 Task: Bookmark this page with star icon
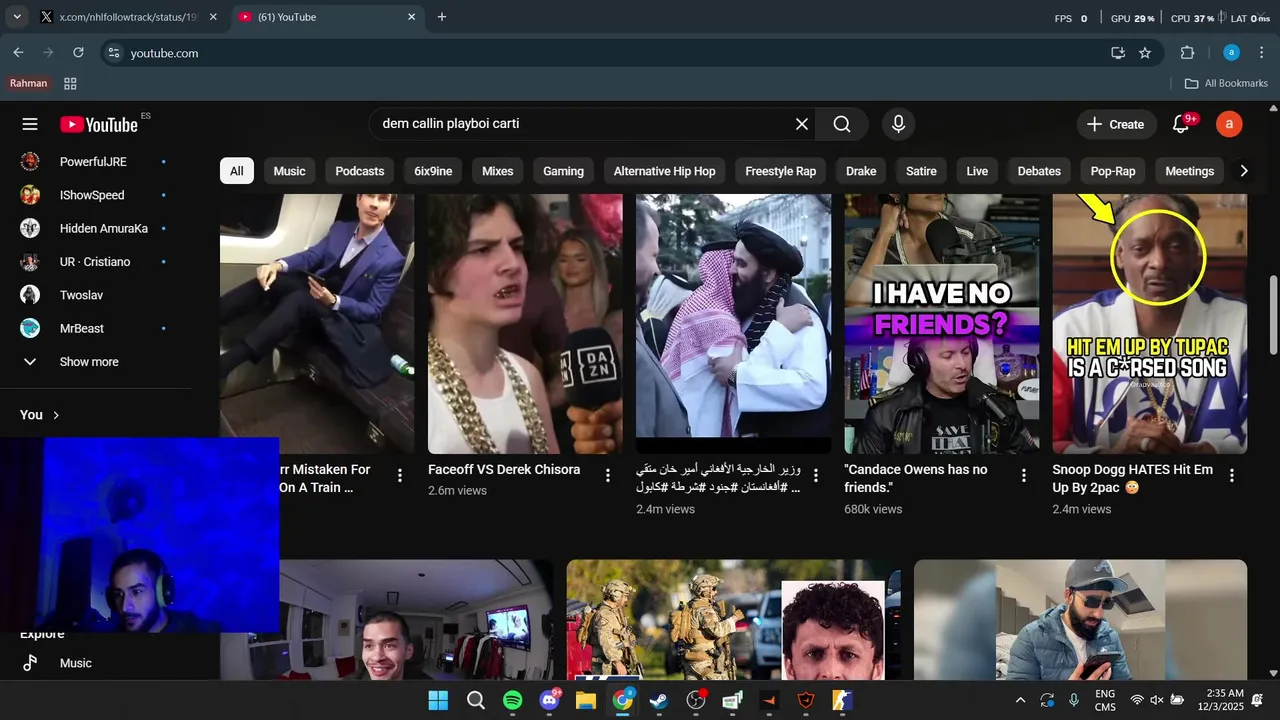(x=1145, y=53)
